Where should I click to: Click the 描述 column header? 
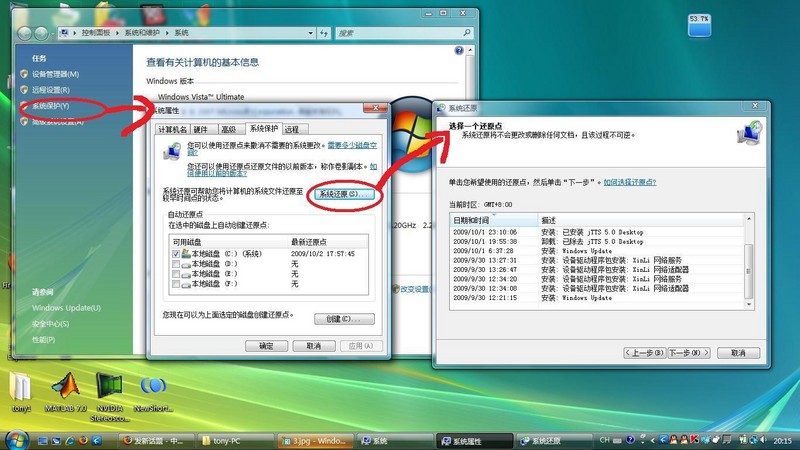click(641, 220)
